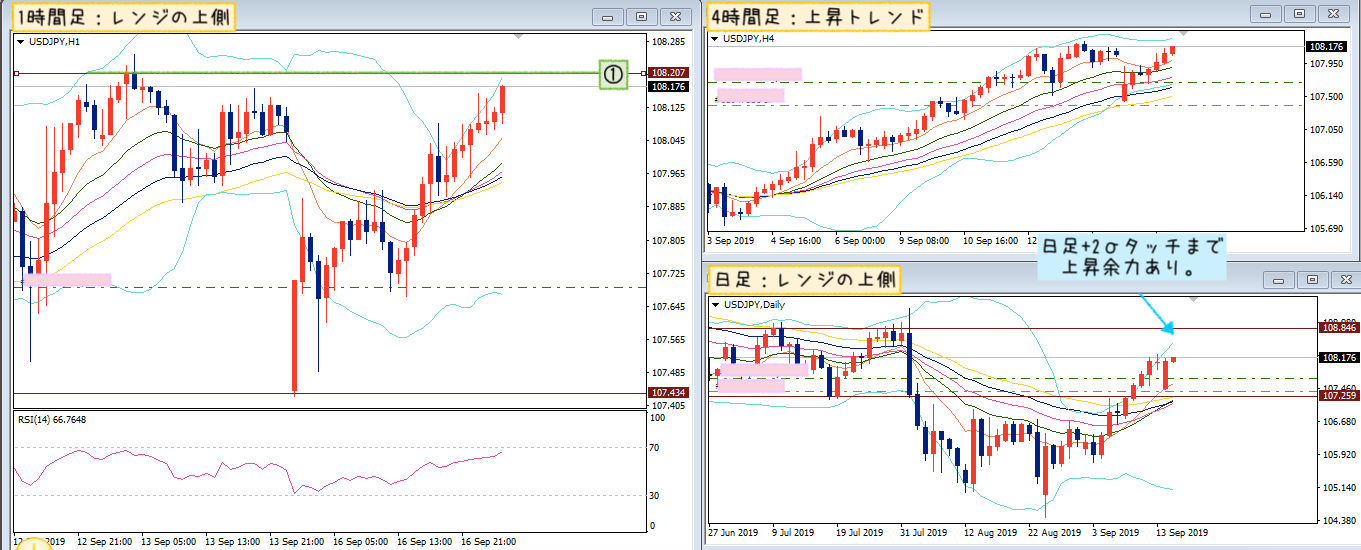
Task: Open the USDJPY,H1 symbol dropdown triangle
Action: coord(19,41)
